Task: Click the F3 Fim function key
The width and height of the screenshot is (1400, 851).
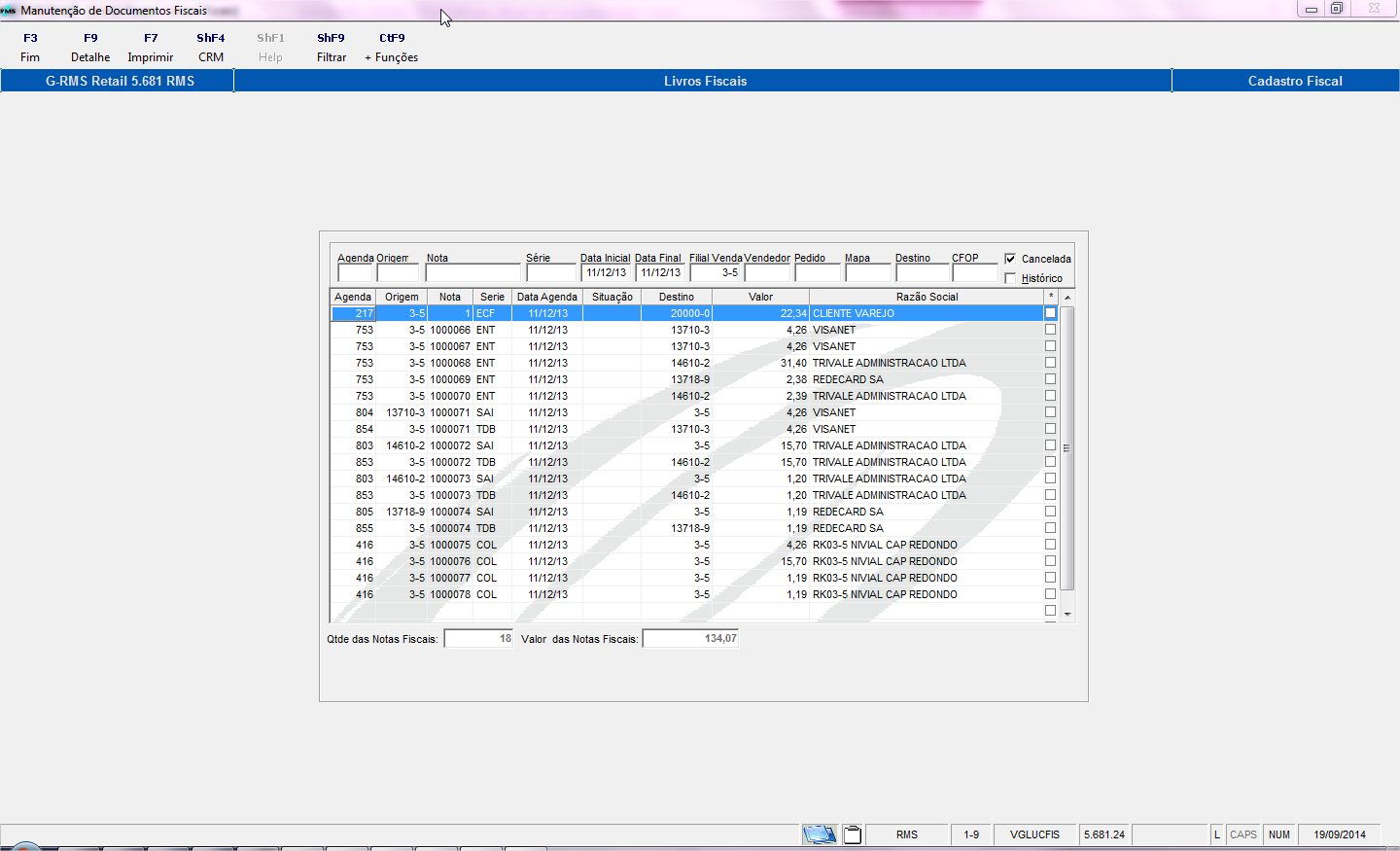Action: coord(30,48)
